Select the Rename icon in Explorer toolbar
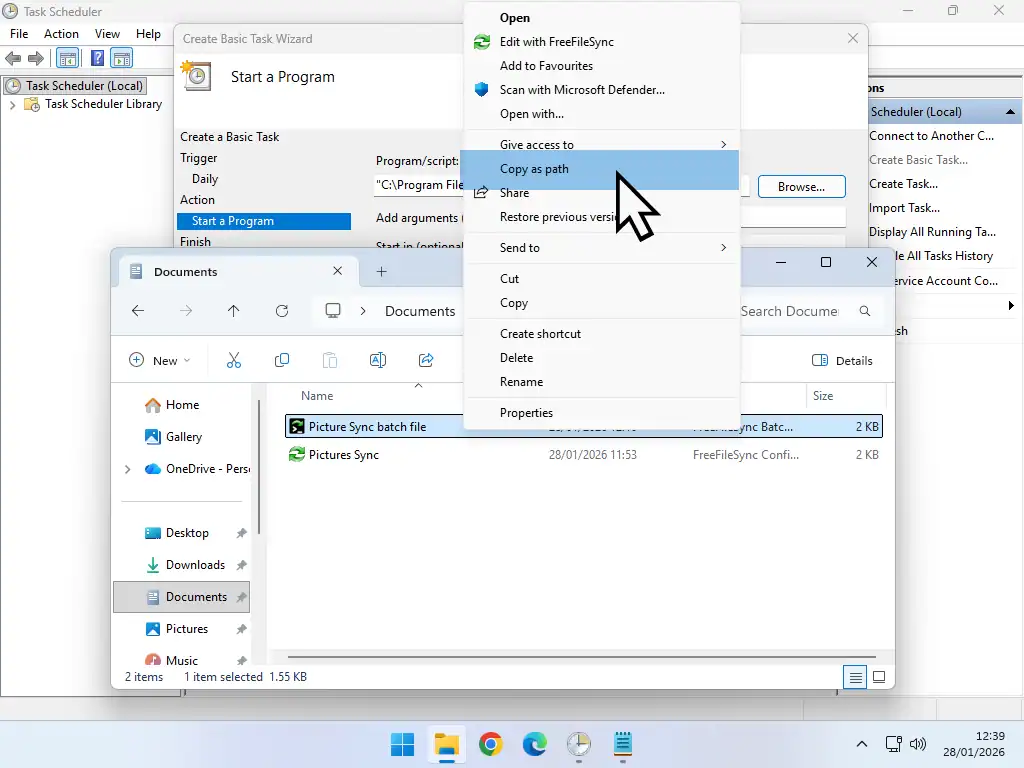 (x=377, y=360)
